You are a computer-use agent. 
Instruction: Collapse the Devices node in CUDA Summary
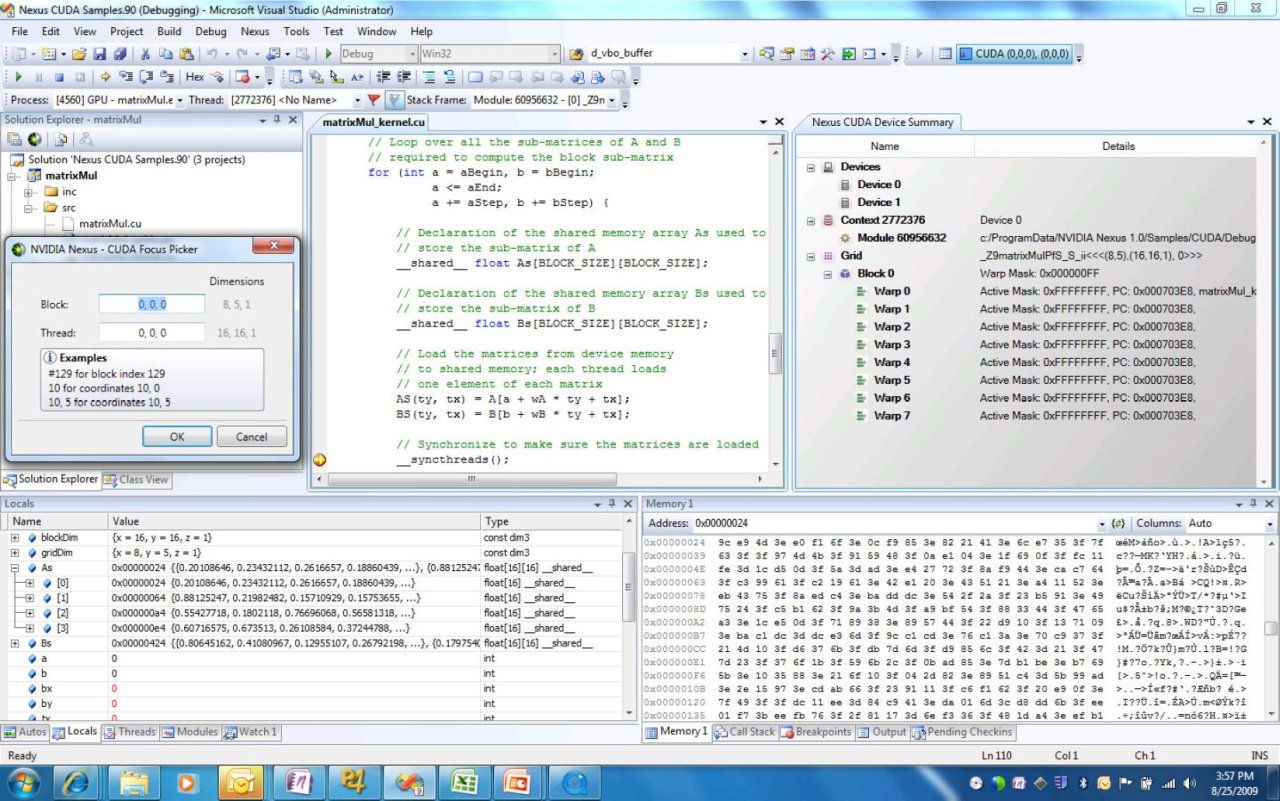(x=810, y=167)
